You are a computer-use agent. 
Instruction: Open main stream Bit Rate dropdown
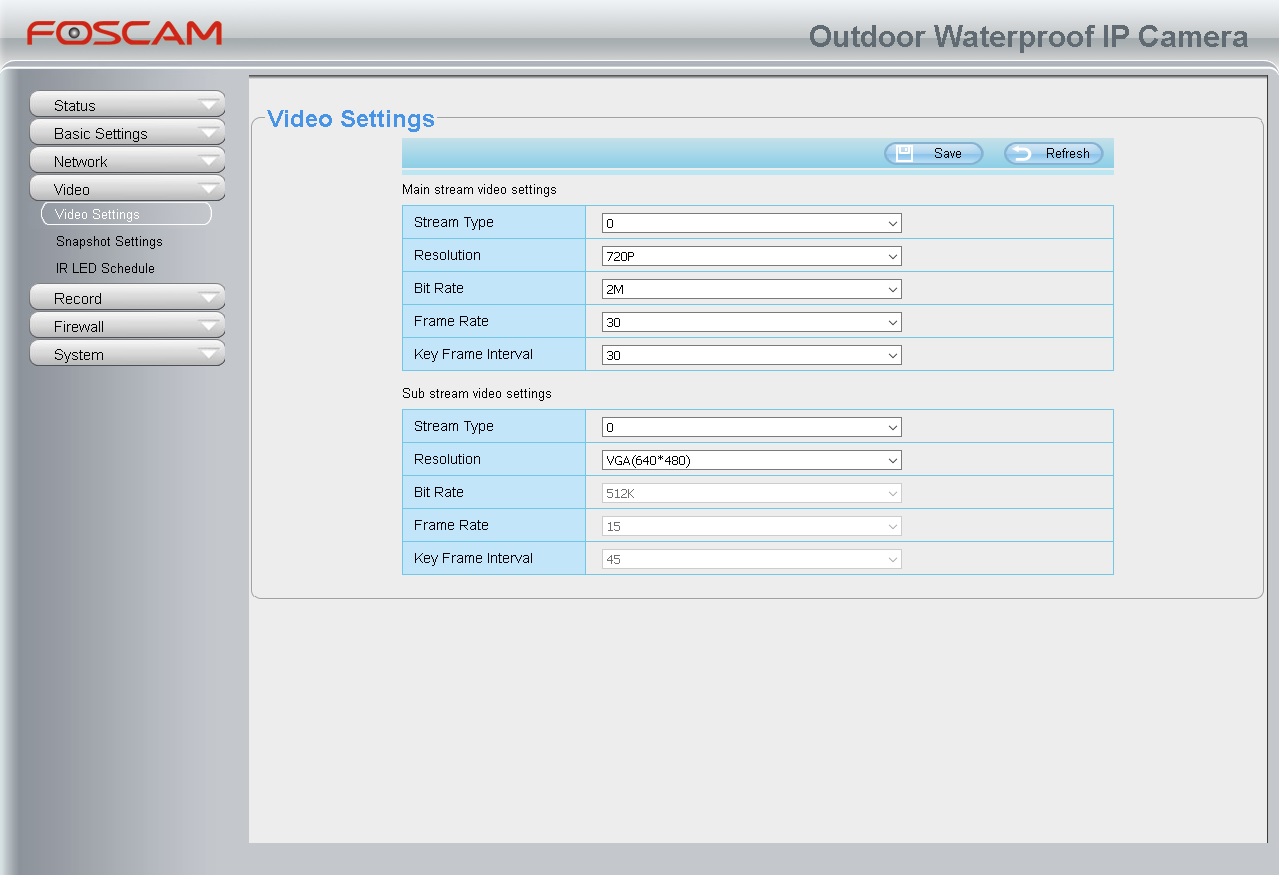point(751,289)
